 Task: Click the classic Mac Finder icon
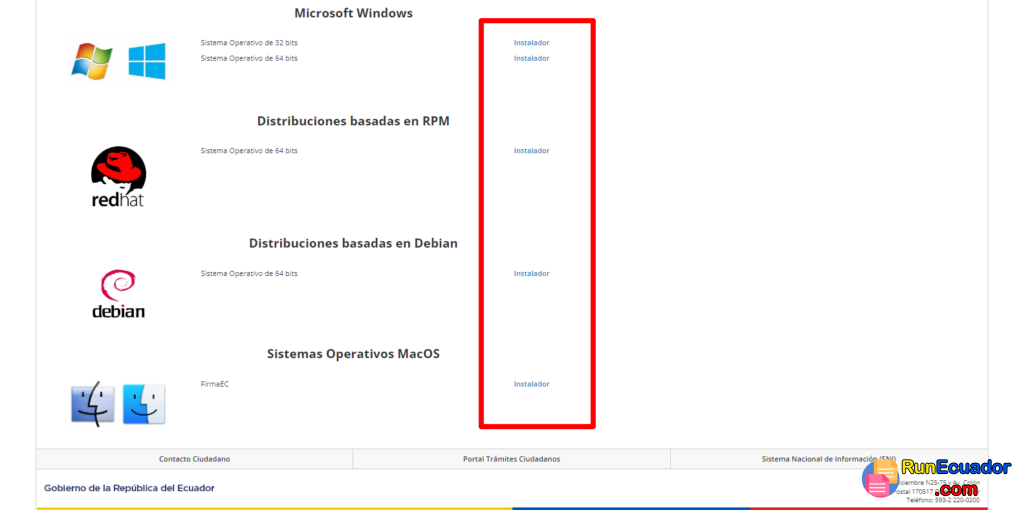click(93, 404)
